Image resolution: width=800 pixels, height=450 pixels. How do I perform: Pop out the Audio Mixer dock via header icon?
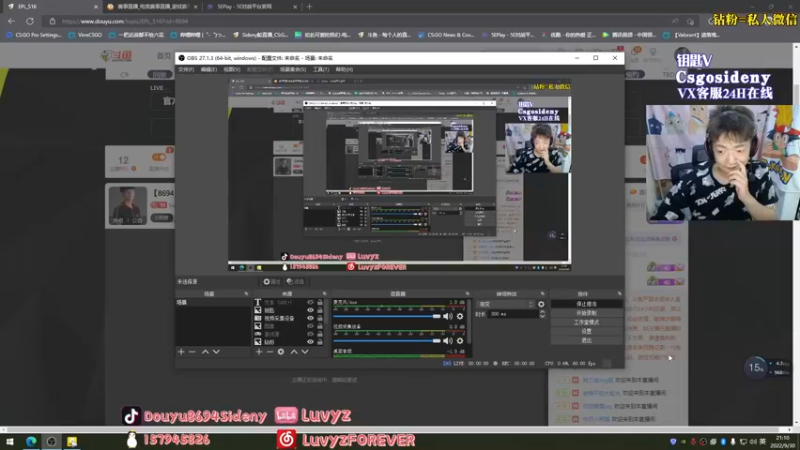pos(467,294)
